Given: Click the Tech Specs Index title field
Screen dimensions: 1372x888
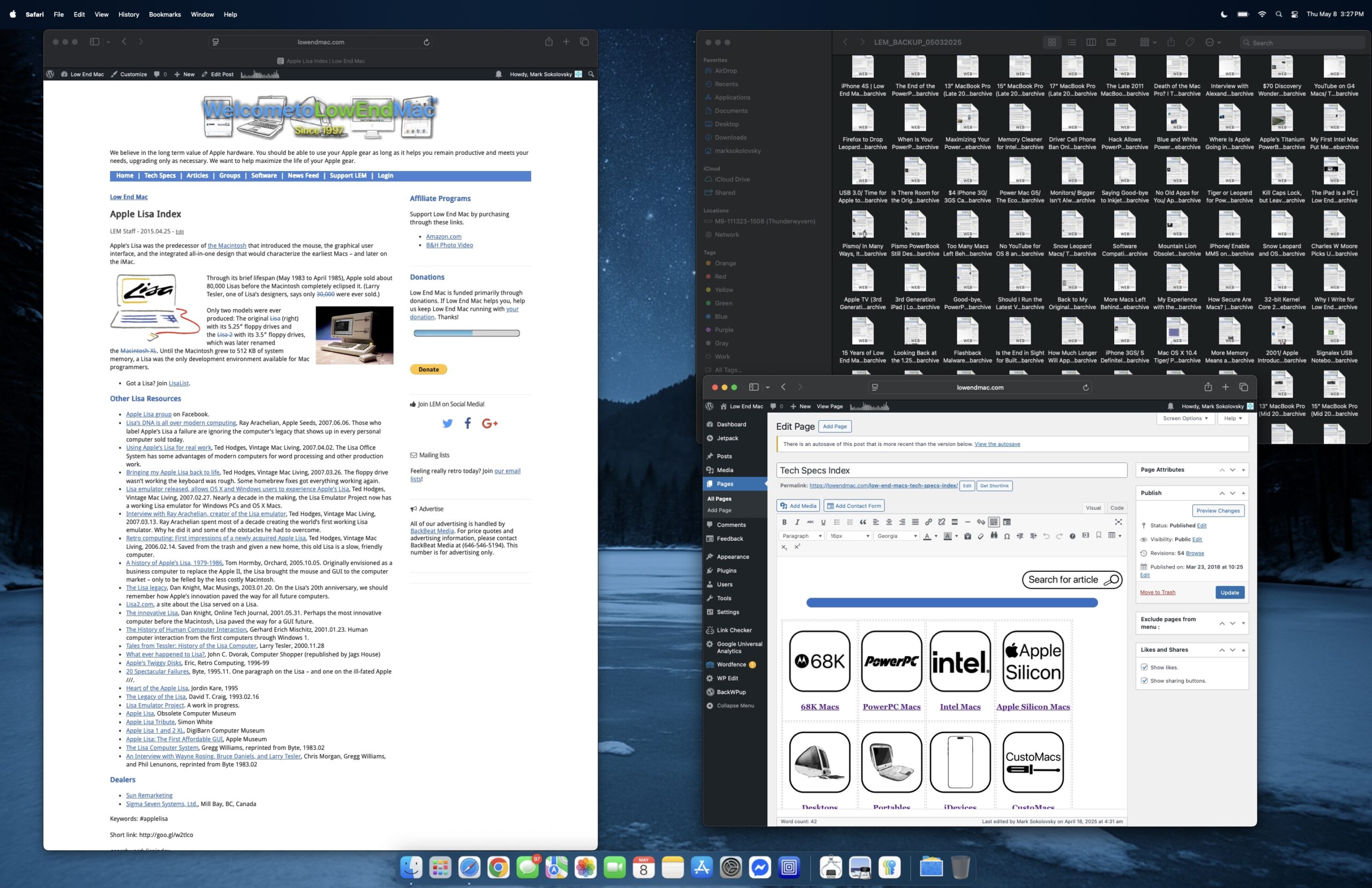Looking at the screenshot, I should click(x=951, y=471).
